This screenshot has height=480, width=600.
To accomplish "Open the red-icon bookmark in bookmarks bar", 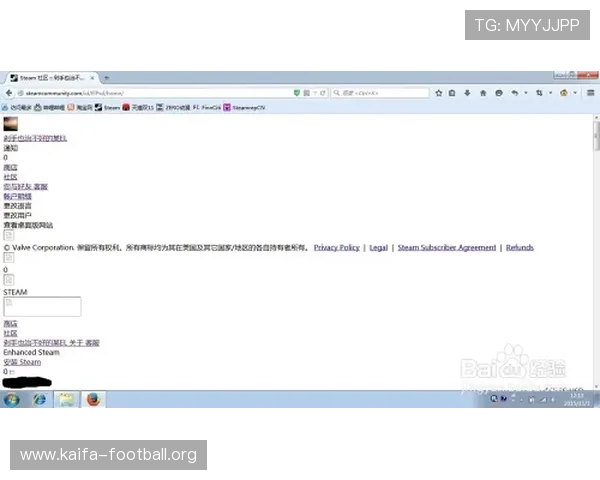I will pos(138,108).
